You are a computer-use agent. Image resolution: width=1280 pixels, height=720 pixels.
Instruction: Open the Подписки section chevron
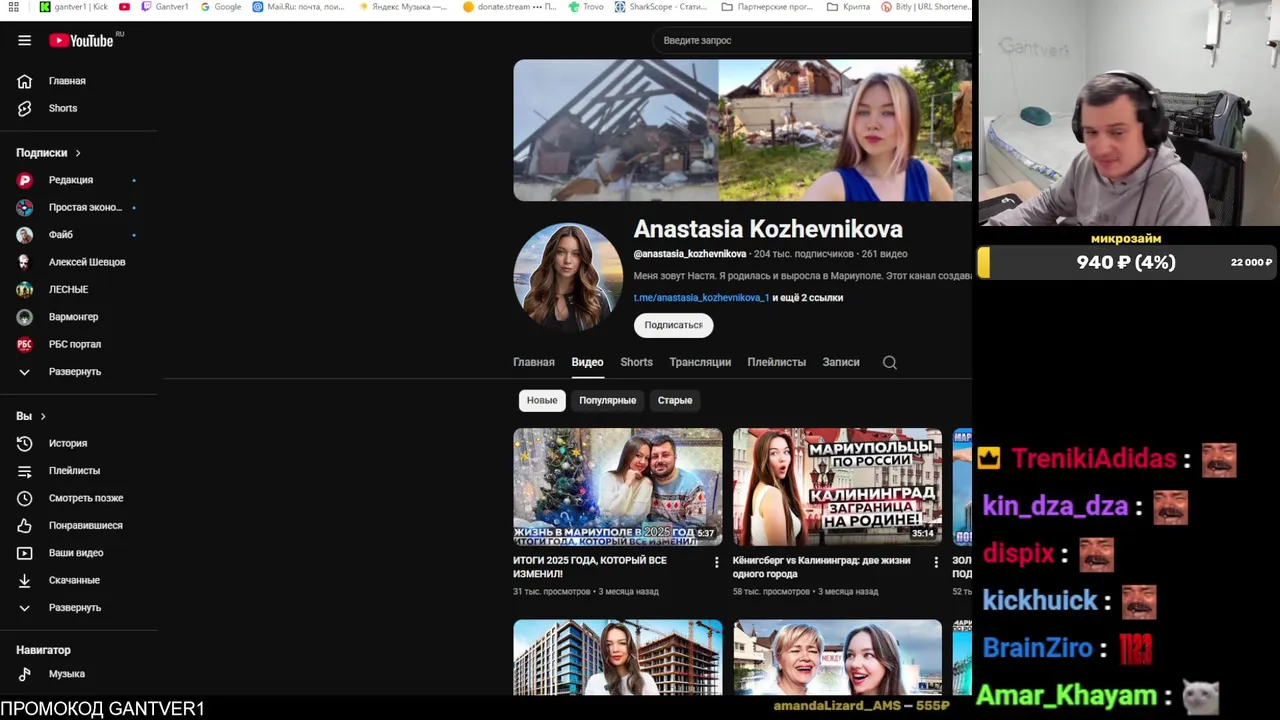(77, 153)
